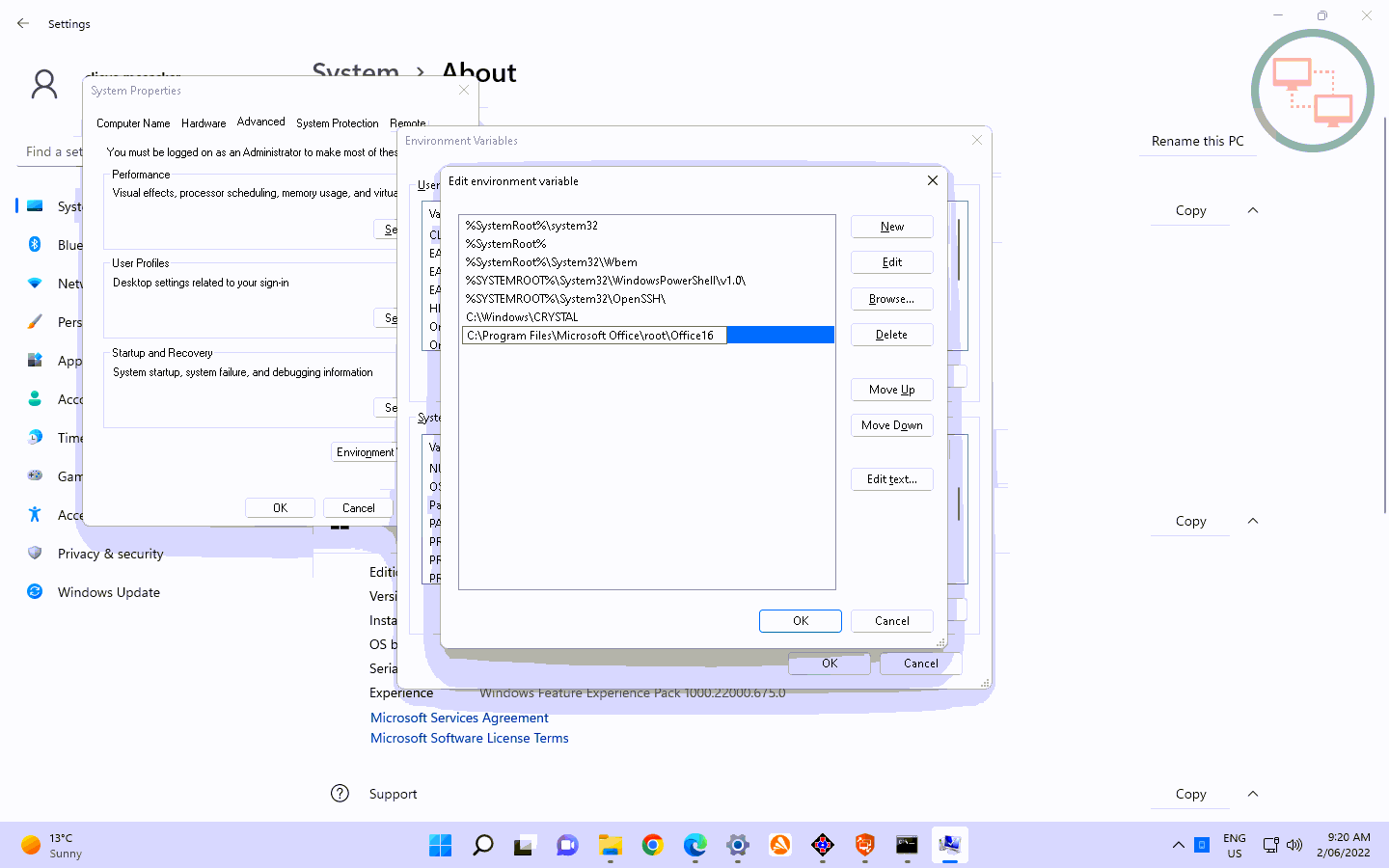The height and width of the screenshot is (868, 1389).
Task: Collapse the Support section chevron
Action: (1253, 794)
